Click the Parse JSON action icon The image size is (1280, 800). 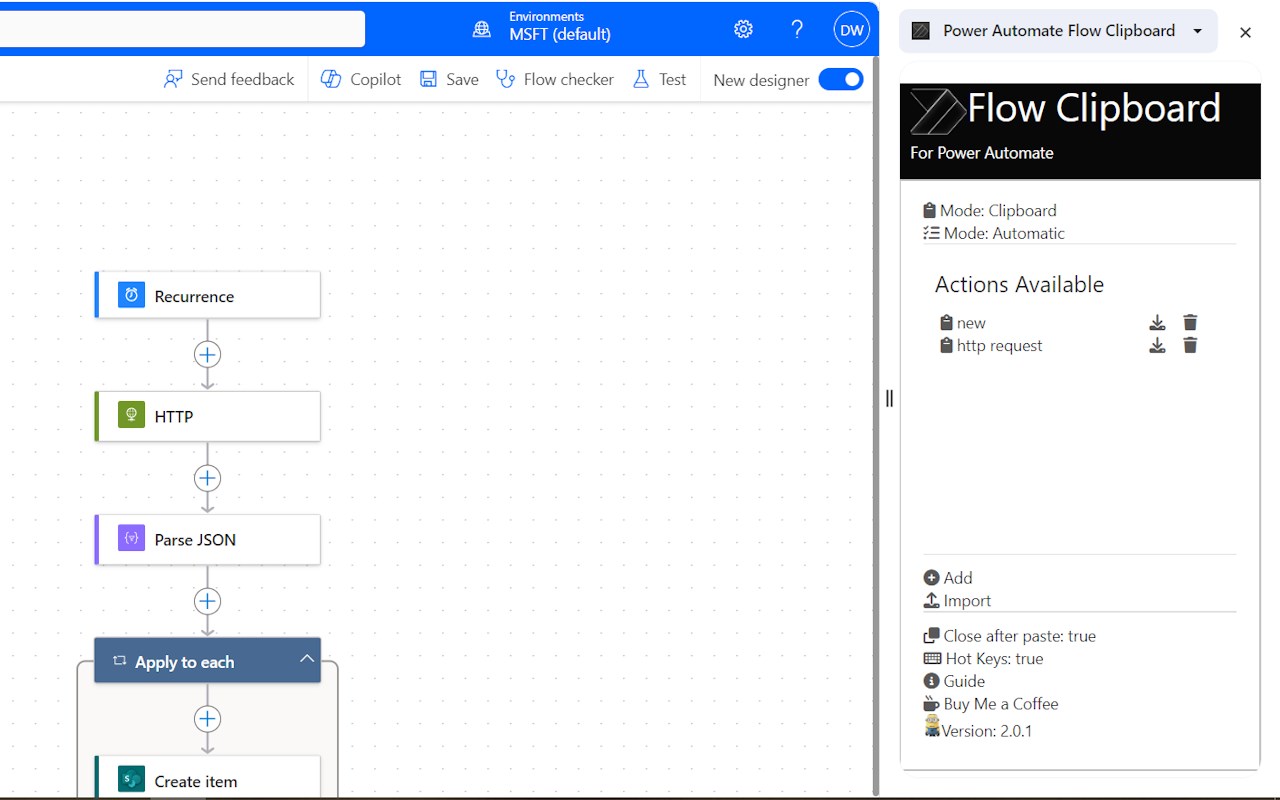[x=131, y=539]
